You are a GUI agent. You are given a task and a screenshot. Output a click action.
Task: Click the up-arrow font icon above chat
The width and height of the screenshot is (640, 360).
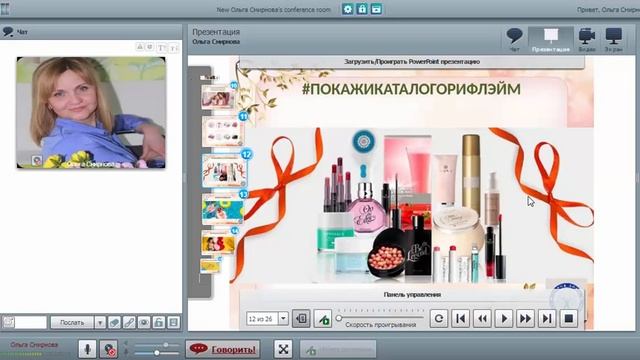click(x=140, y=47)
